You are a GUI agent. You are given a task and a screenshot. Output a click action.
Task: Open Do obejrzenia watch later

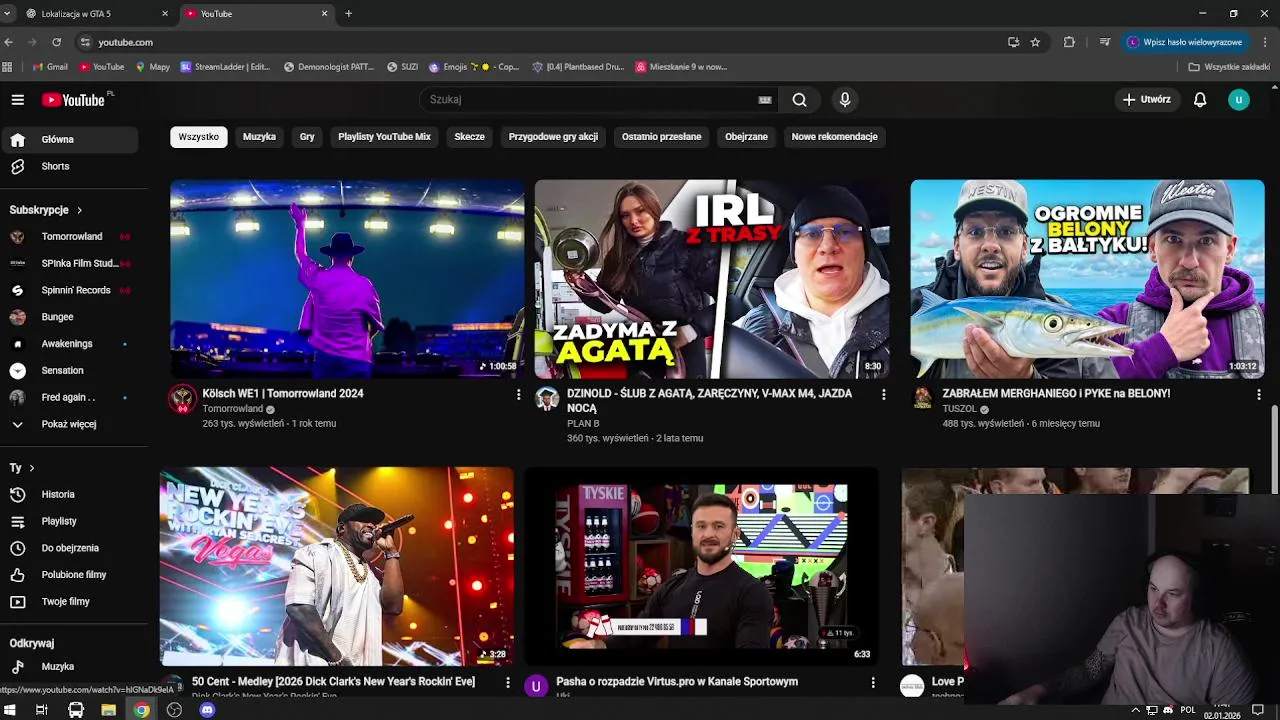[69, 548]
